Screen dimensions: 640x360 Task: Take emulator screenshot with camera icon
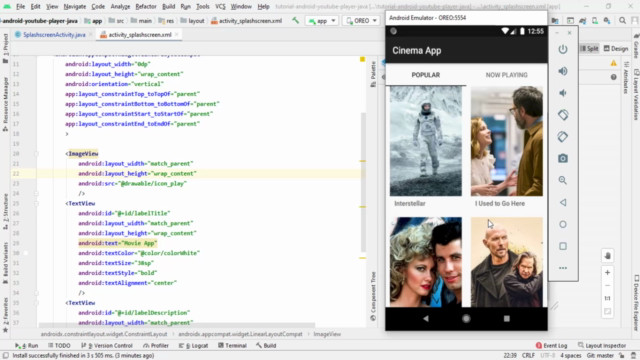click(x=563, y=158)
